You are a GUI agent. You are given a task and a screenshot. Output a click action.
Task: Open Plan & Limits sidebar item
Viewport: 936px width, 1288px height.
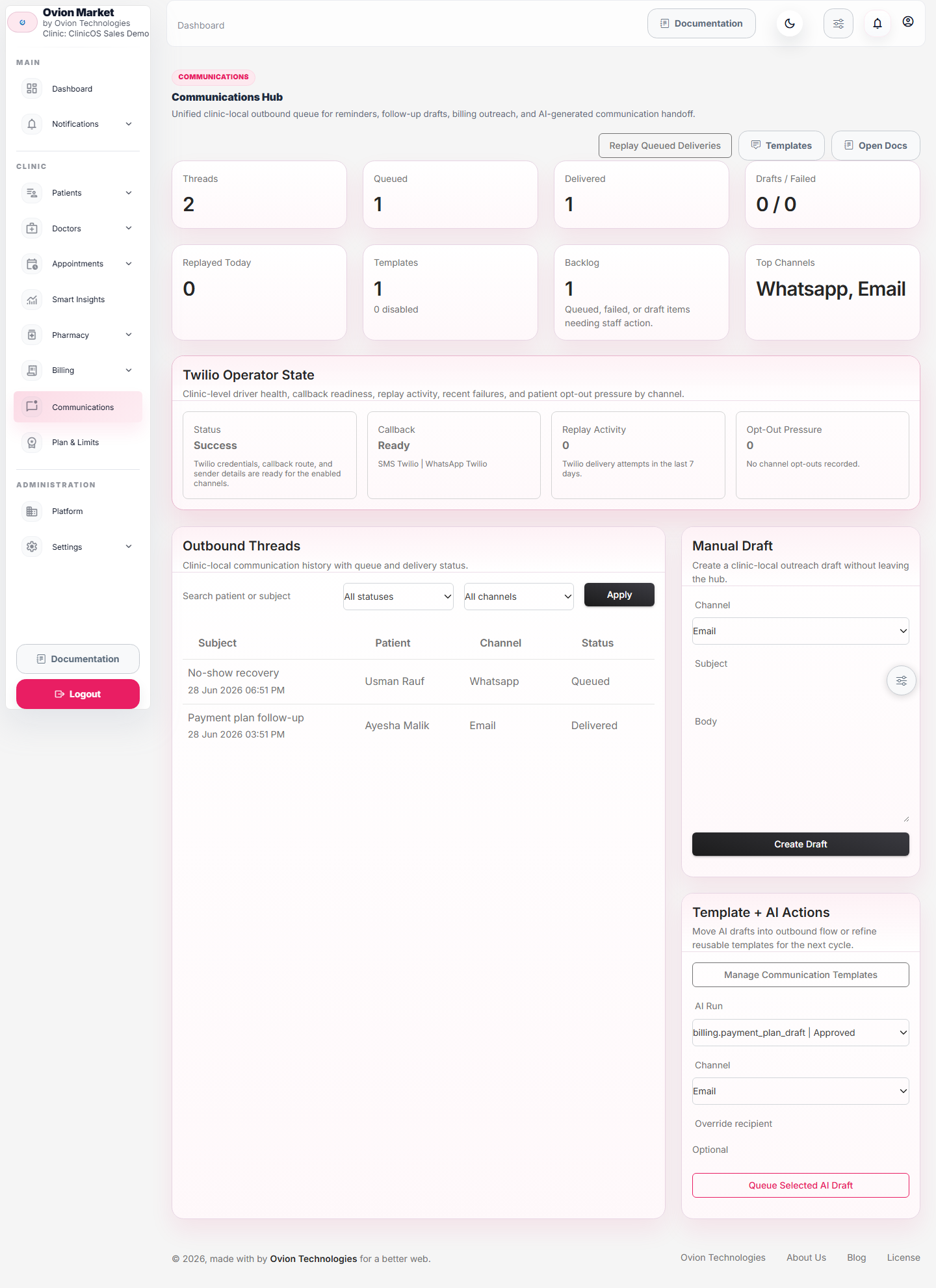point(78,443)
